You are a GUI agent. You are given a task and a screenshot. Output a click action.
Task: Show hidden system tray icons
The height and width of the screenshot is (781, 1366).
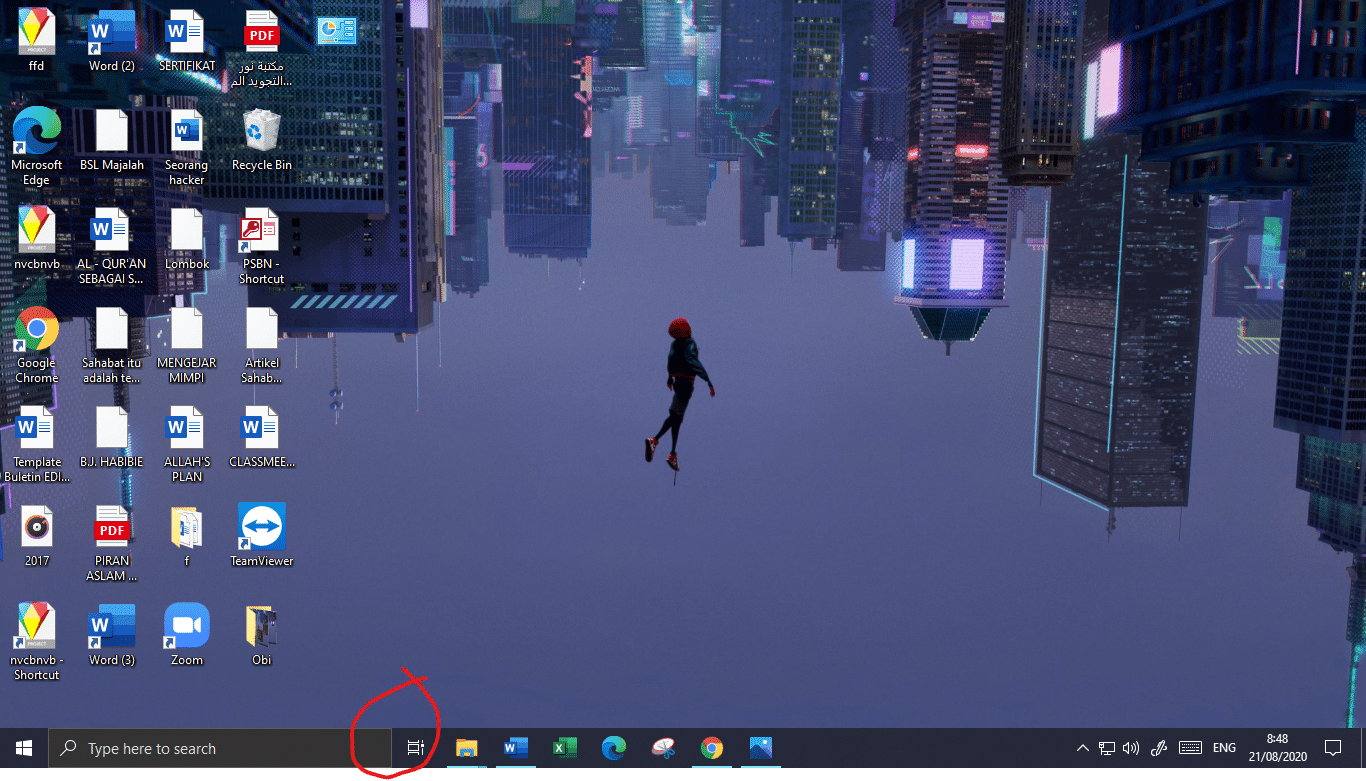click(1082, 748)
